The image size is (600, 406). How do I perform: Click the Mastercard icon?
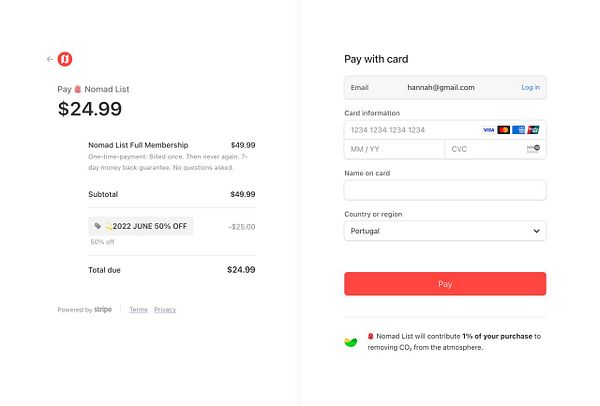coord(503,130)
